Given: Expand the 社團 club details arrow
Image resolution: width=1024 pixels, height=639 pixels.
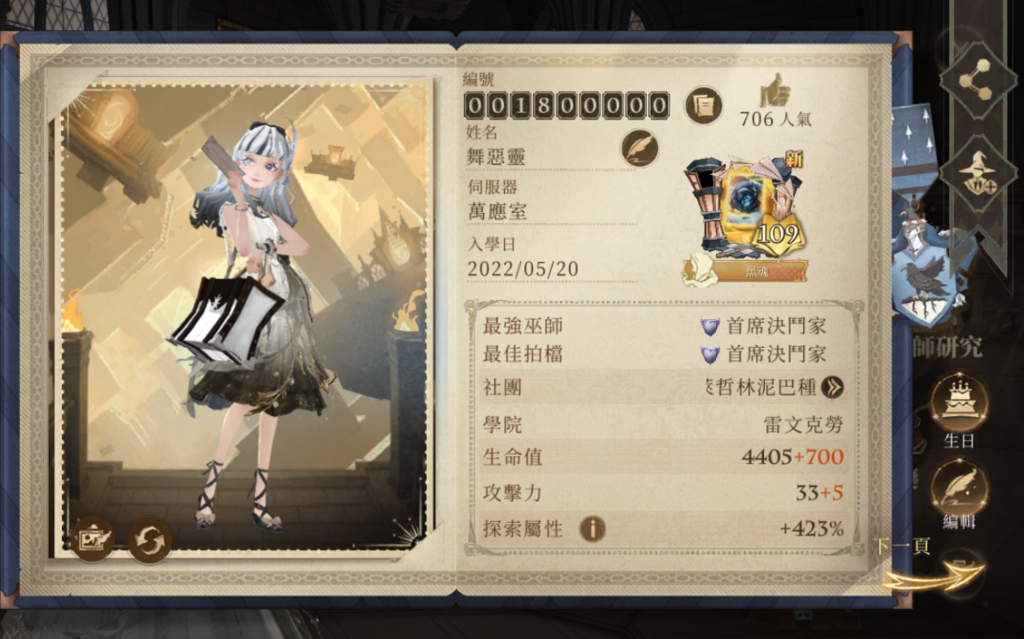Looking at the screenshot, I should [x=832, y=387].
